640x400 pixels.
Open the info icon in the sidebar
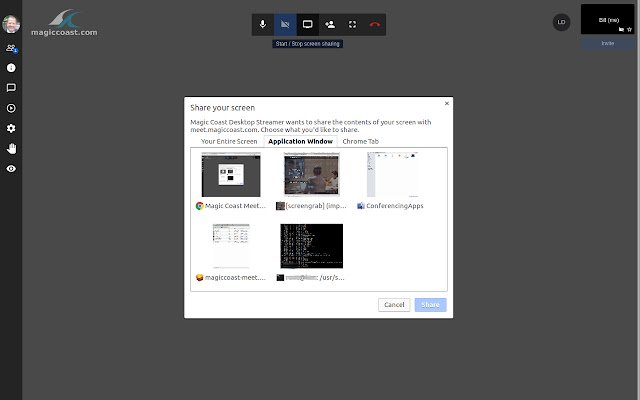point(11,68)
